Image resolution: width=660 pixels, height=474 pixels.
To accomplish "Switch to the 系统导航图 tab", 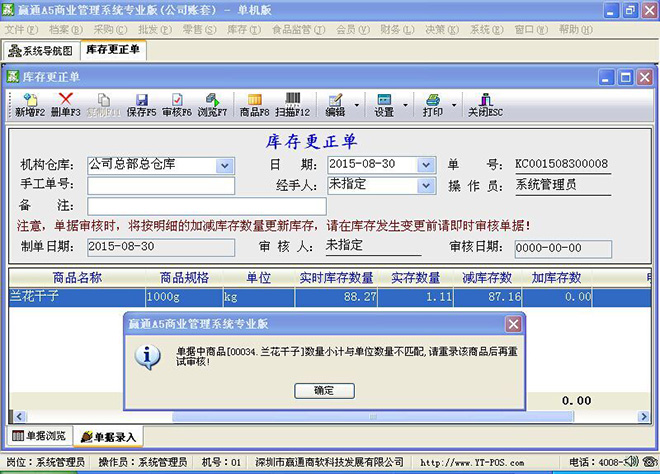I will tap(41, 50).
